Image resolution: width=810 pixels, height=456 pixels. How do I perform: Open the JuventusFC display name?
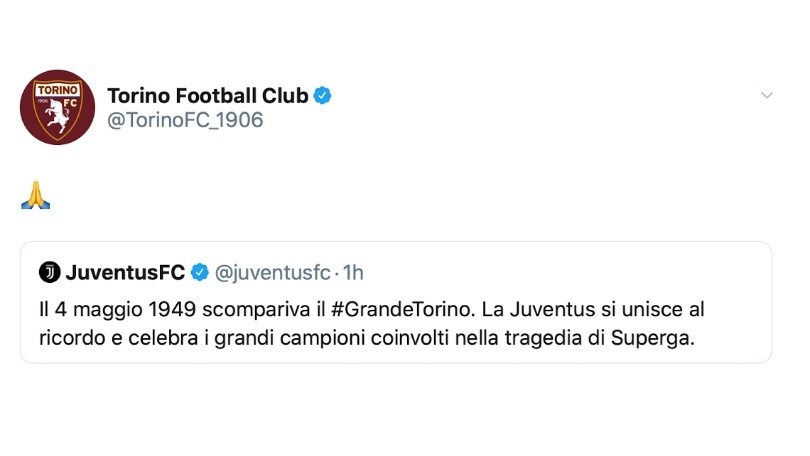tap(125, 272)
